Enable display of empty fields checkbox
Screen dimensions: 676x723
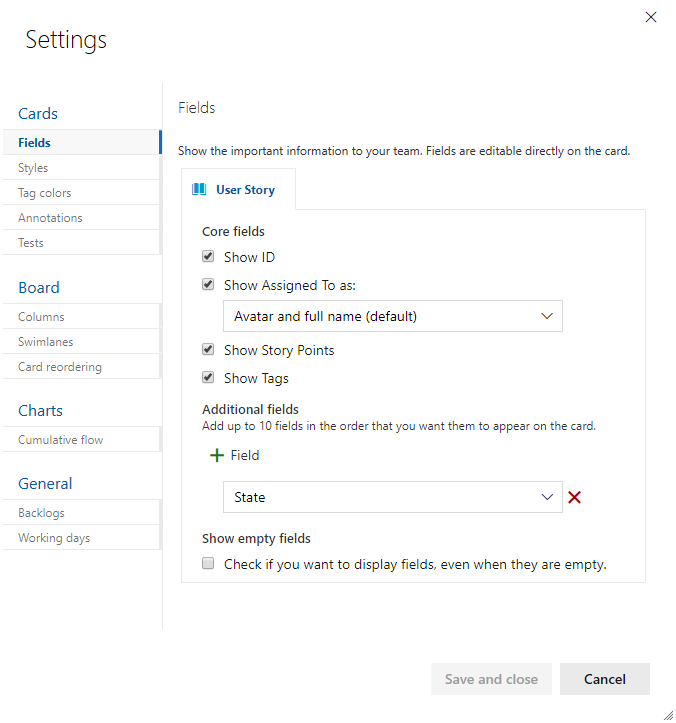pos(208,563)
